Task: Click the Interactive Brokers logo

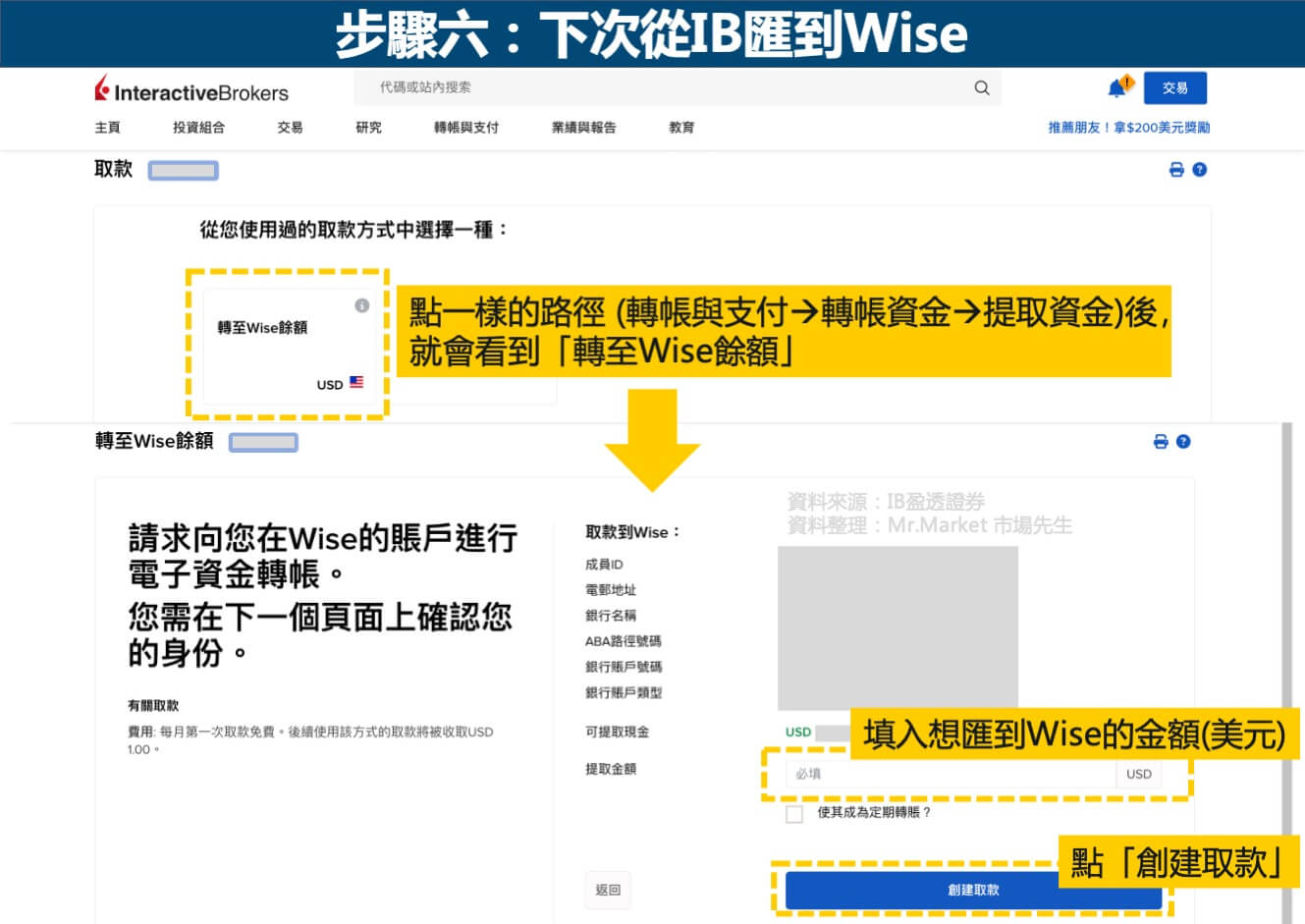Action: click(x=191, y=90)
